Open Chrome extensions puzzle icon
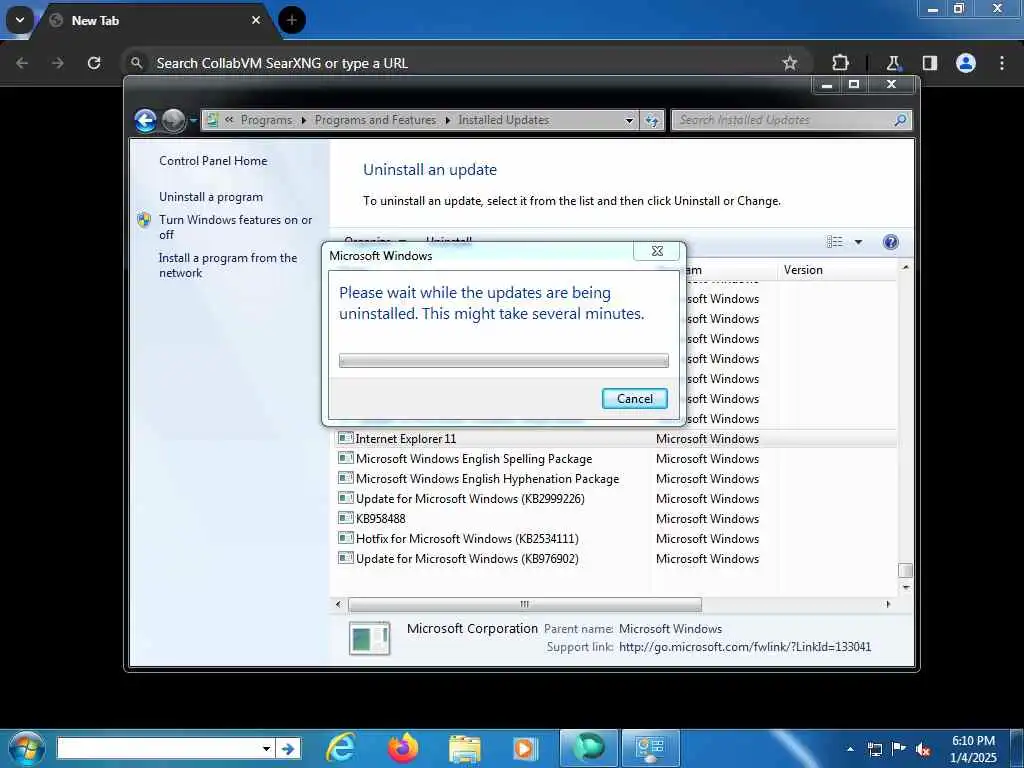Viewport: 1024px width, 768px height. tap(840, 63)
